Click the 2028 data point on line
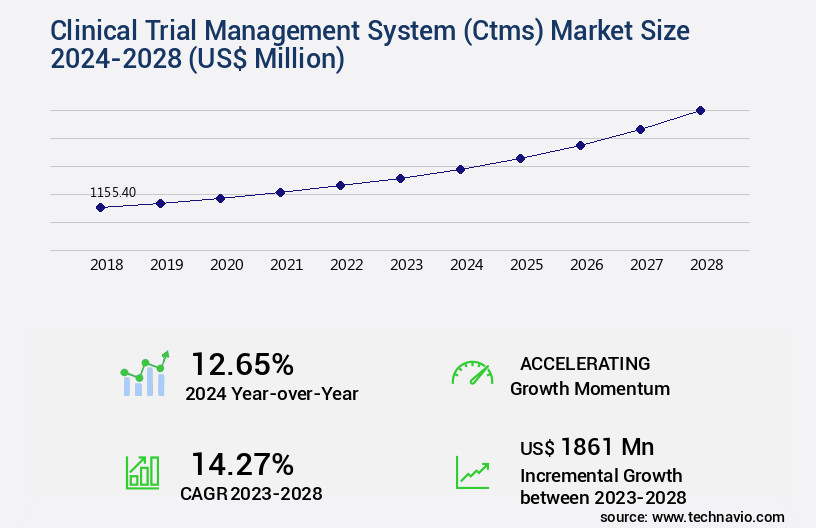The height and width of the screenshot is (528, 816). coord(700,110)
